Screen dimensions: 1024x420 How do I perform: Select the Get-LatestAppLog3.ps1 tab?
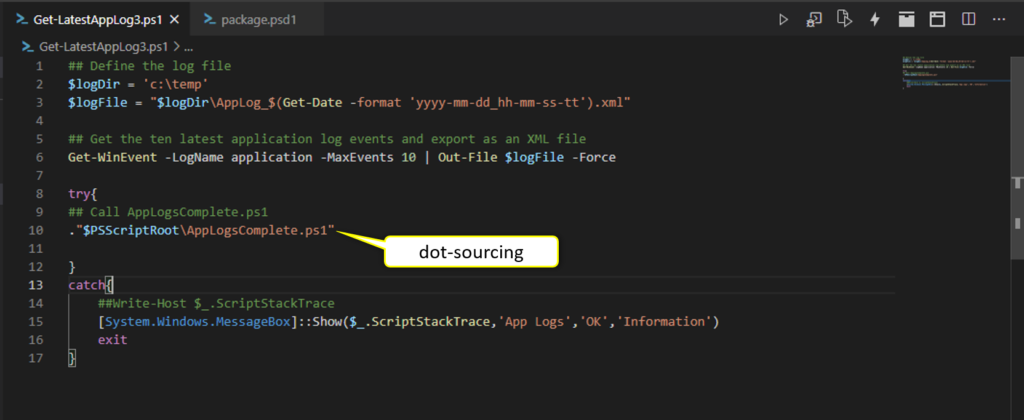click(97, 19)
